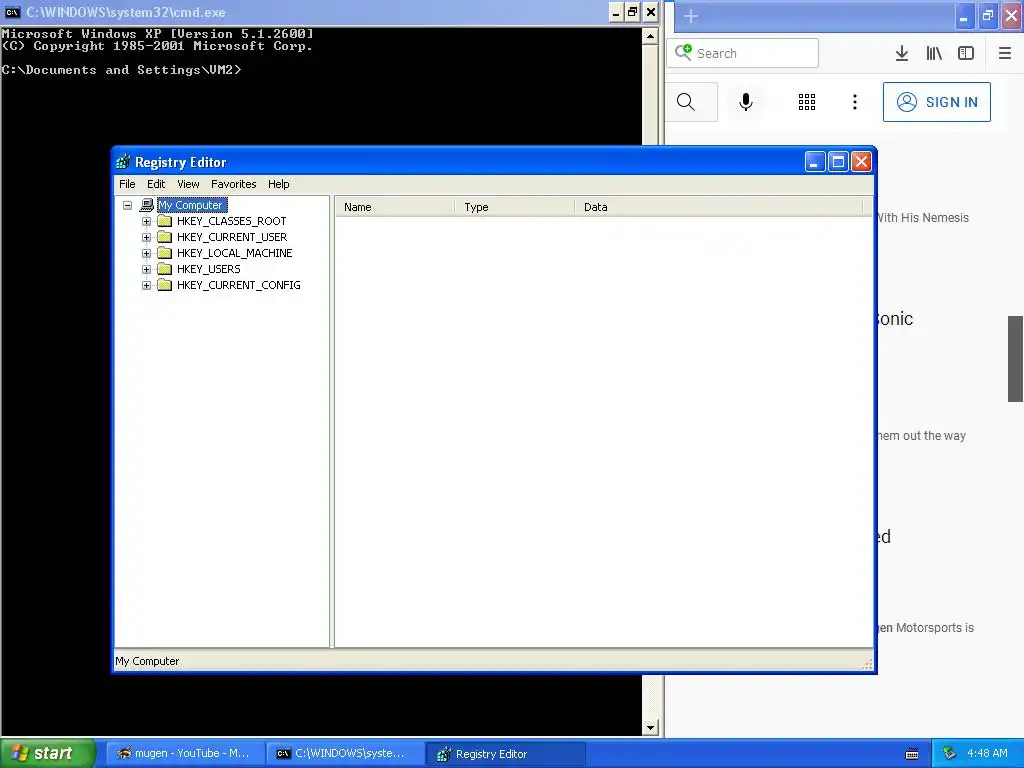Click the HKEY_CURRENT_USER folder icon
1024x768 pixels.
[165, 237]
